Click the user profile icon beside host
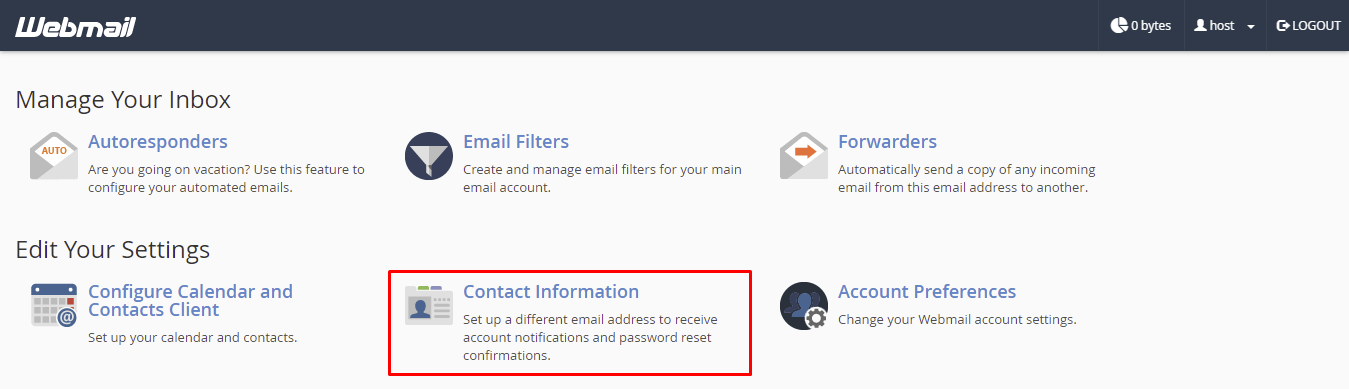Screen dimensions: 1349x389 (1200, 26)
